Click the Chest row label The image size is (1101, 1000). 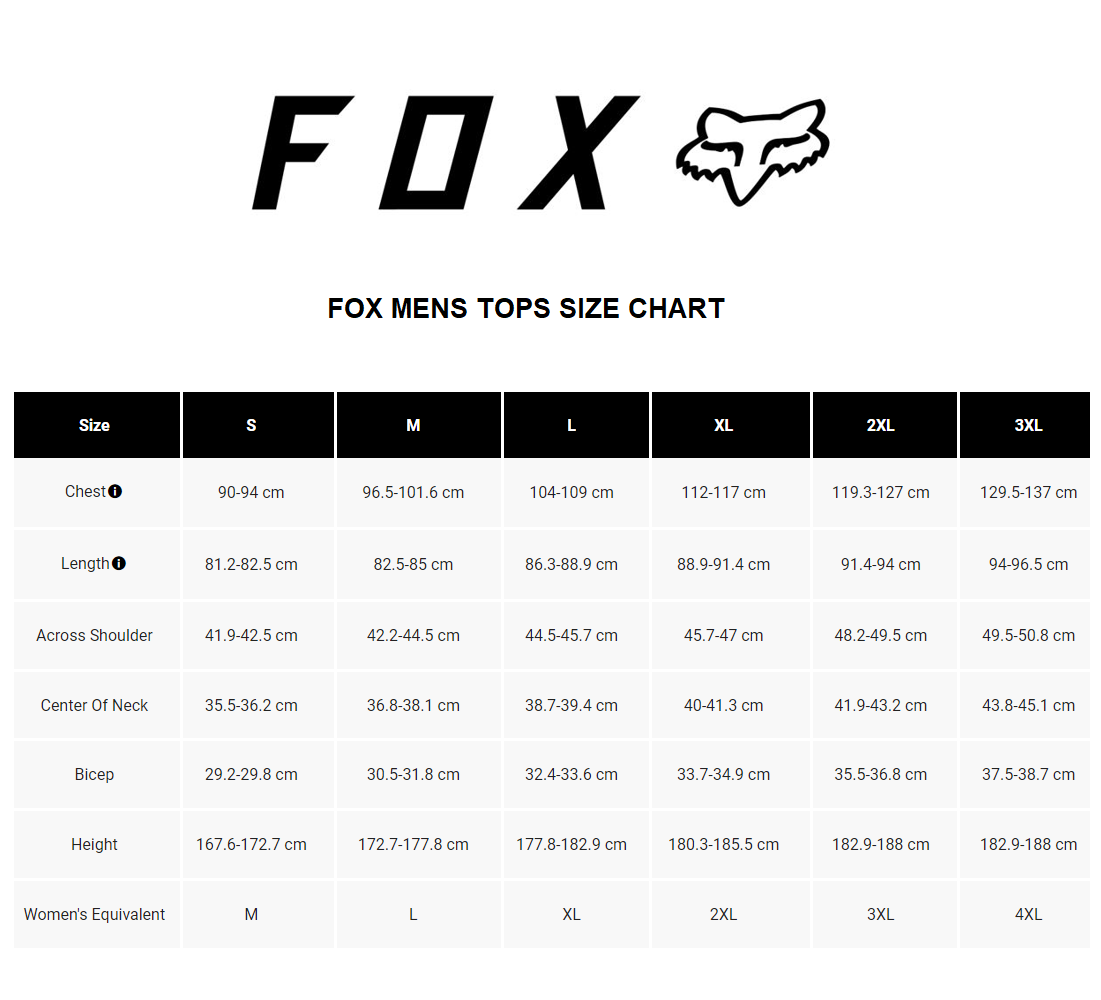click(x=85, y=492)
